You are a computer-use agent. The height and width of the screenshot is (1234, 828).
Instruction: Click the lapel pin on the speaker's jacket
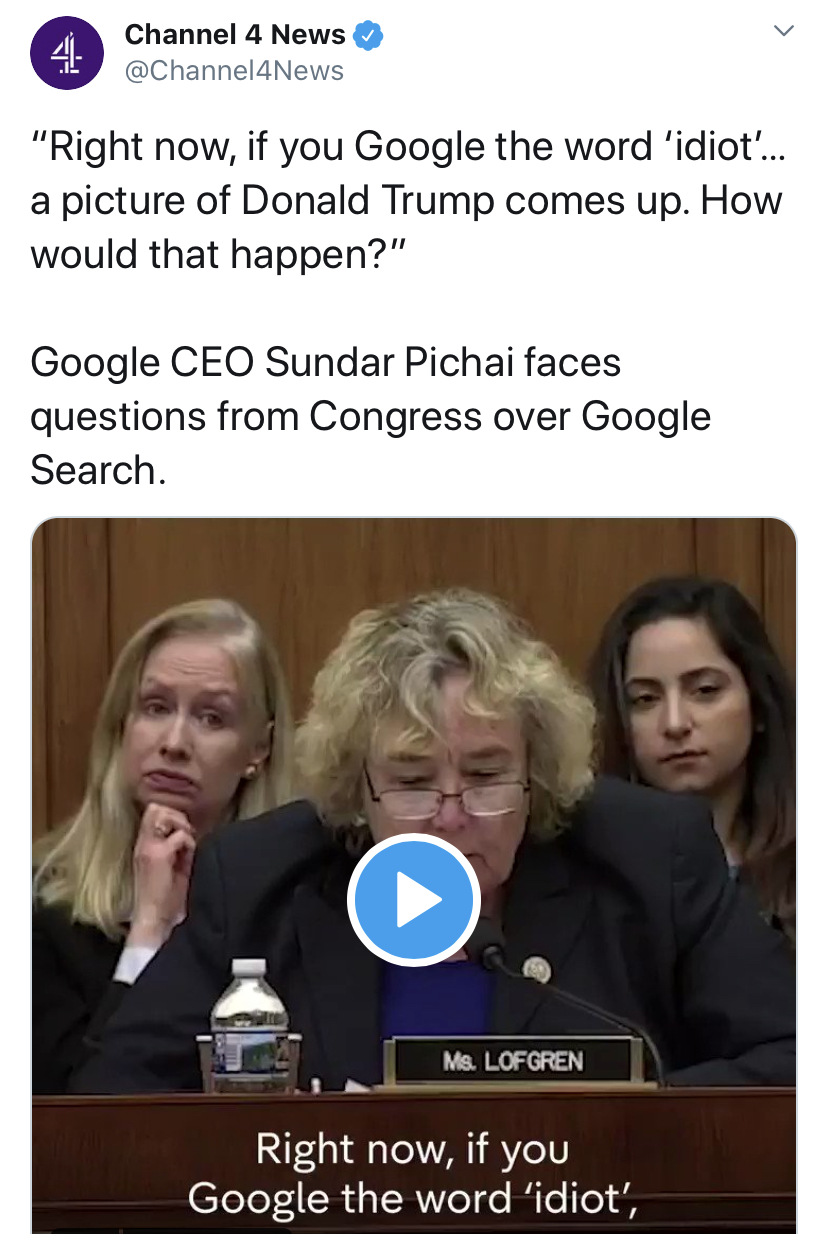coord(537,968)
